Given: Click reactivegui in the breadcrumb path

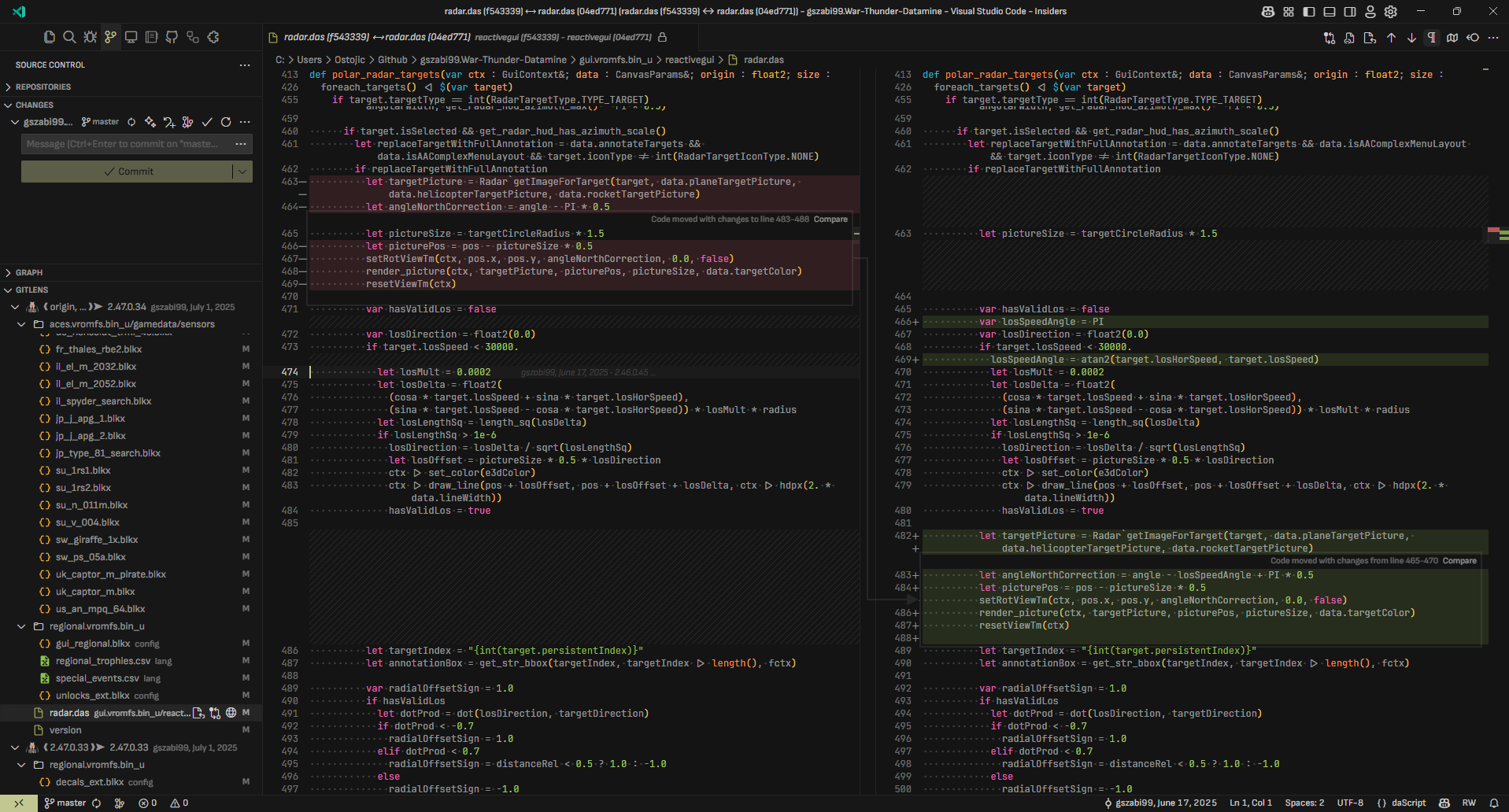Looking at the screenshot, I should (690, 60).
